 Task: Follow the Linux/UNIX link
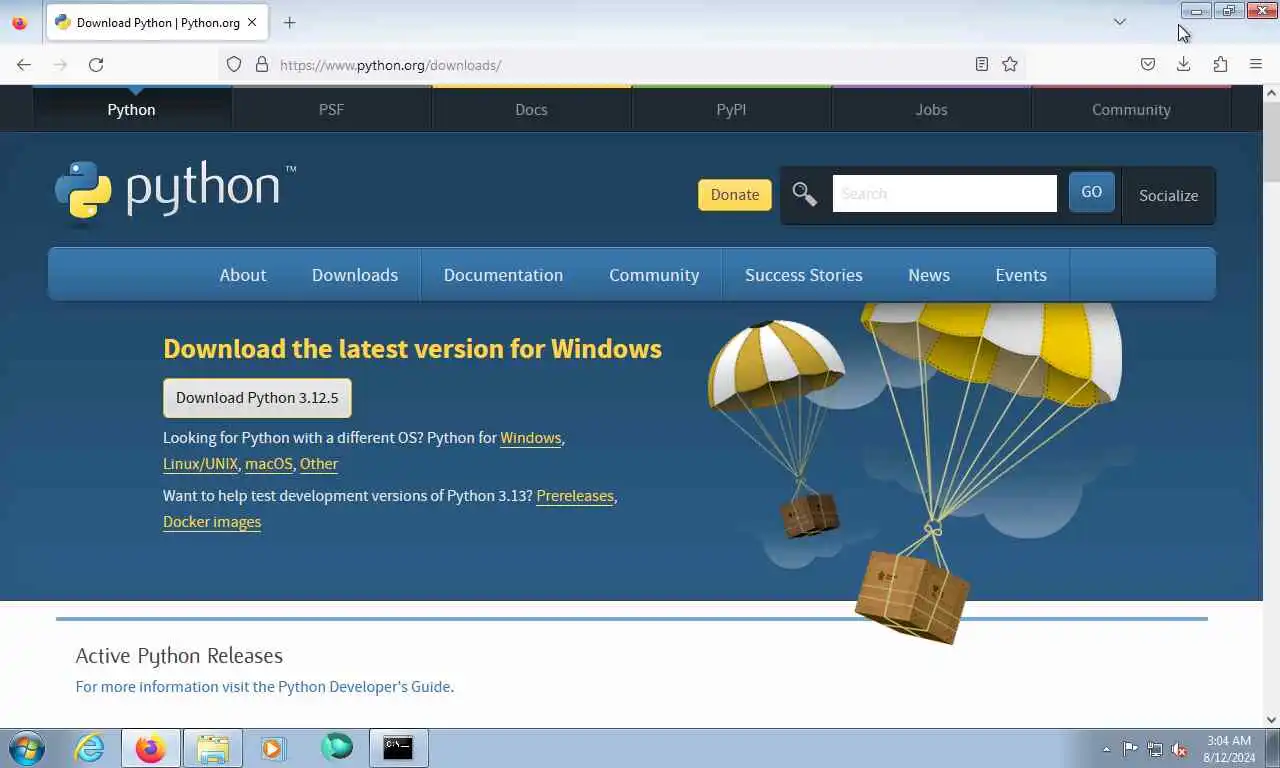[200, 464]
